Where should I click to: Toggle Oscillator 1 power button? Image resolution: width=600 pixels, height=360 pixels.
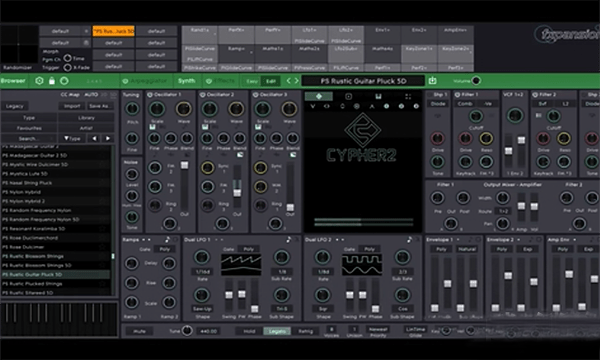150,94
